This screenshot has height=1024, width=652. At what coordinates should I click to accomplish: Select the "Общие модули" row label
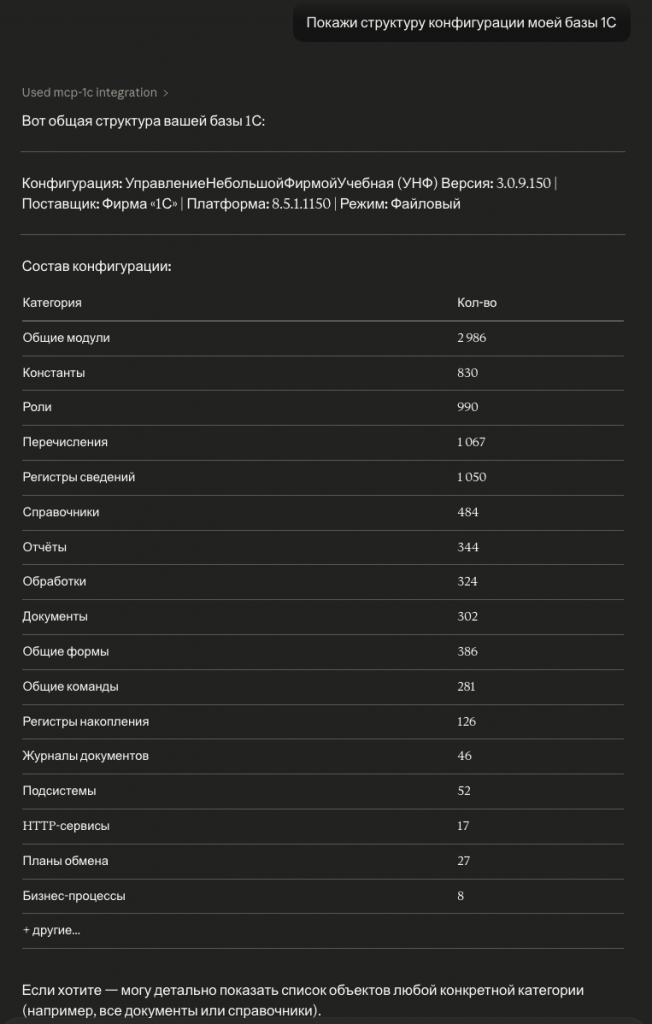click(x=66, y=338)
